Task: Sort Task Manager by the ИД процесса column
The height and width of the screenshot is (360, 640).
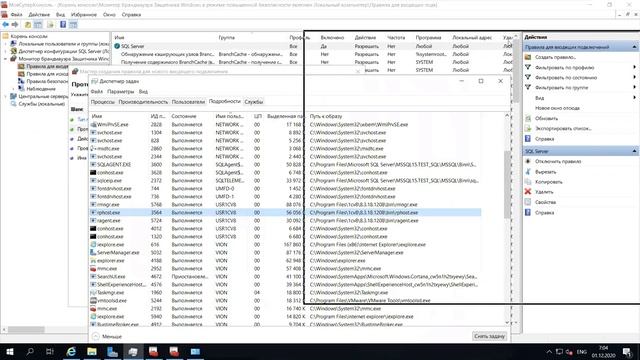Action: pos(158,116)
